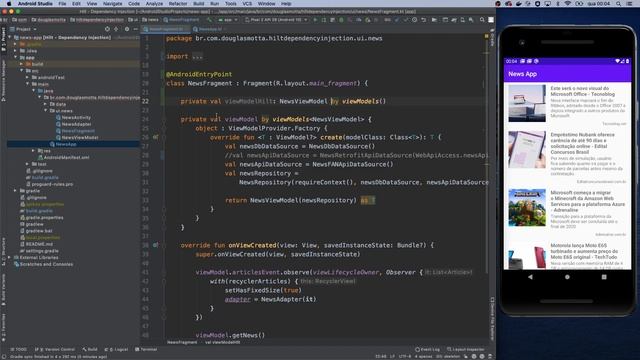Click override gutter icon beside onViewCreated
The image size is (640, 360).
tap(156, 245)
